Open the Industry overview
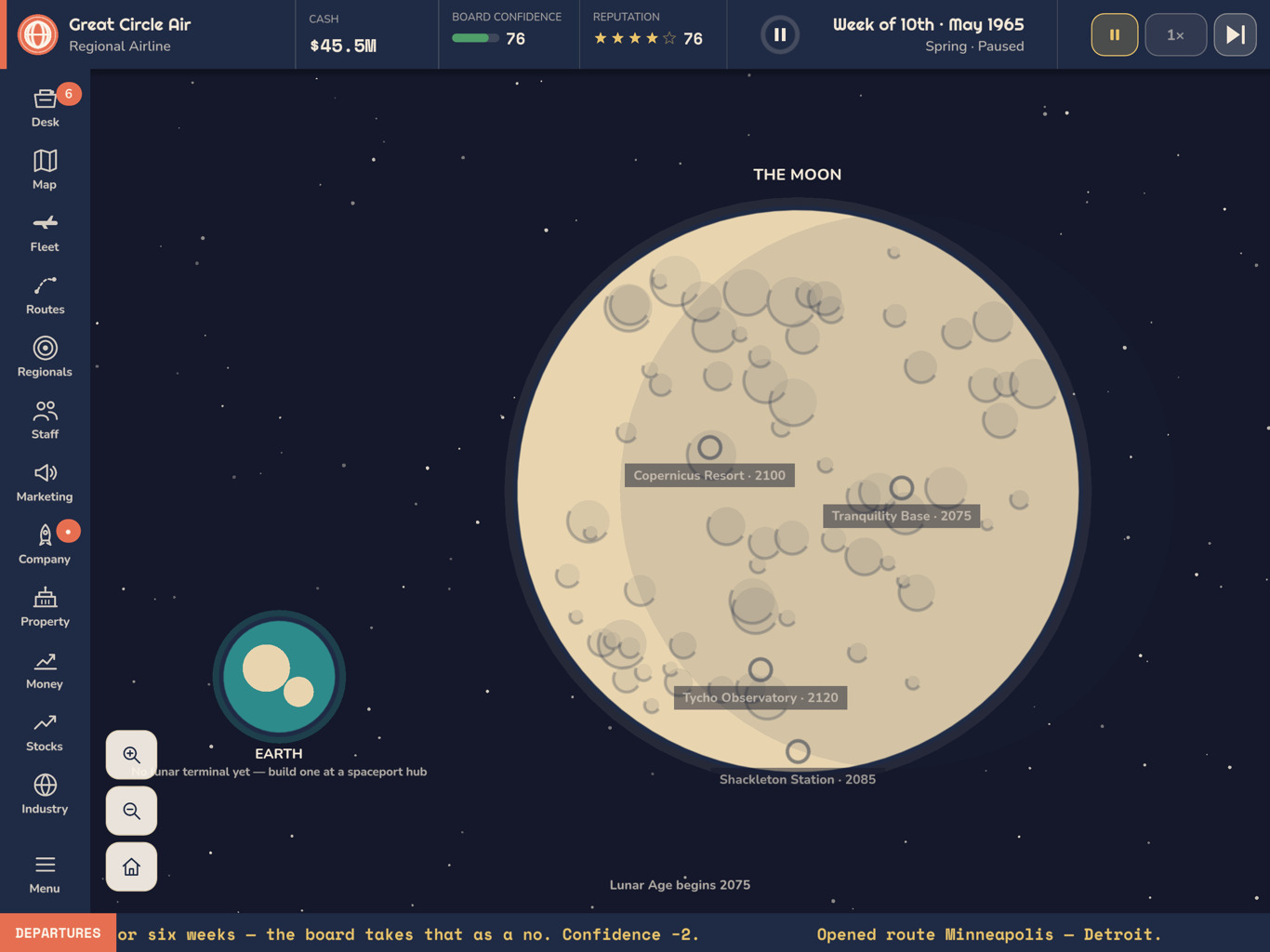Screen dimensions: 1270x952 [45, 794]
